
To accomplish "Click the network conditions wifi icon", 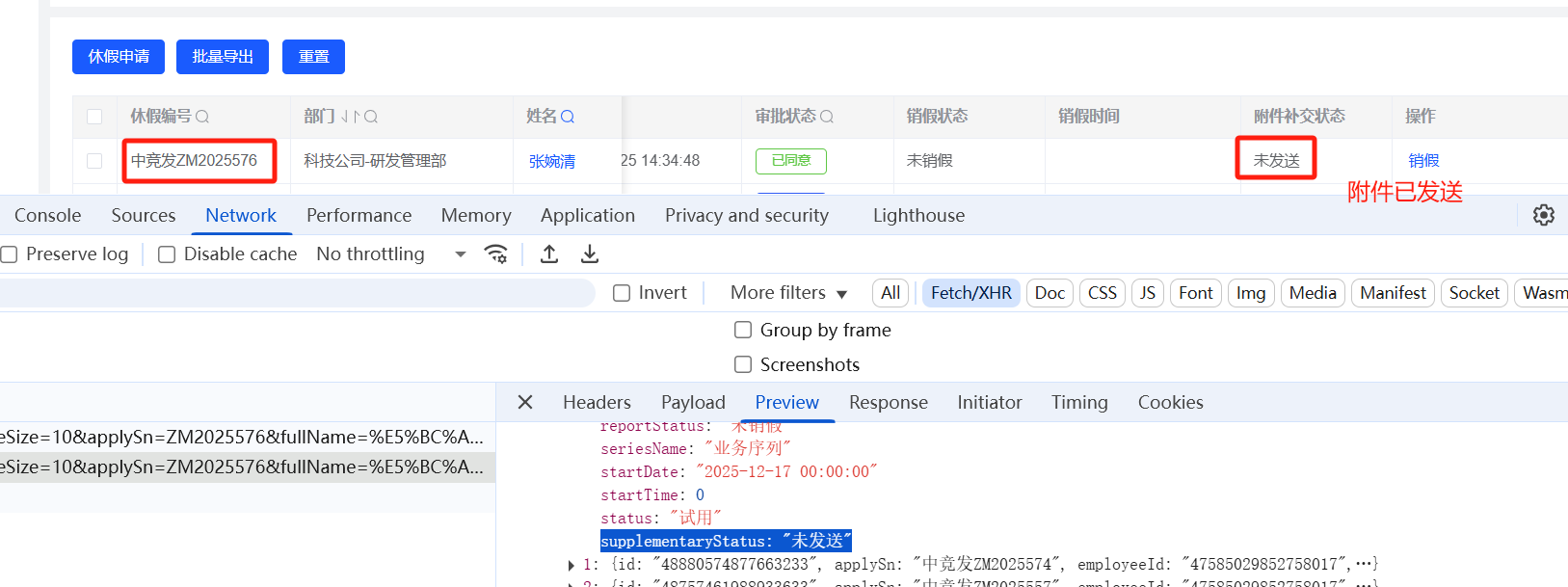I will pyautogui.click(x=496, y=253).
